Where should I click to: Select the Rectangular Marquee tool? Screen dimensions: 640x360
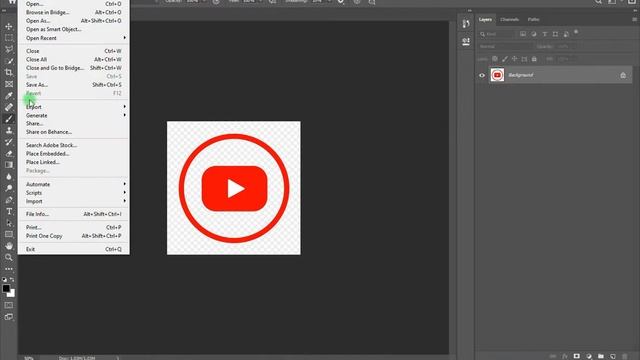pos(9,38)
